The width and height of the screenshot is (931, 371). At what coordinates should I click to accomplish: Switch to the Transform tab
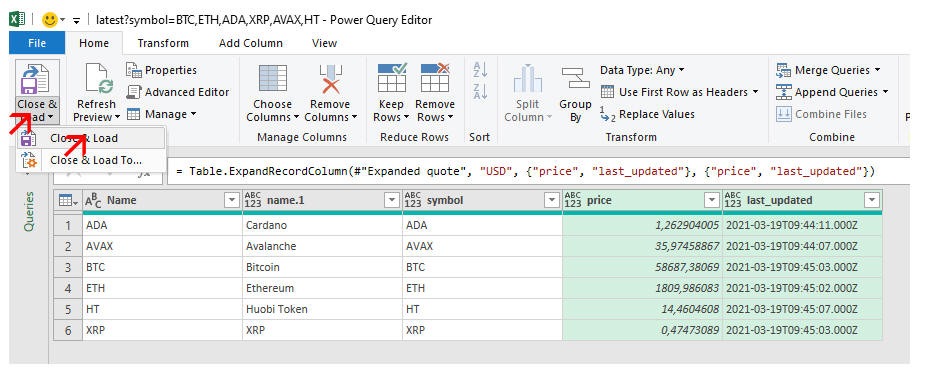tap(163, 43)
